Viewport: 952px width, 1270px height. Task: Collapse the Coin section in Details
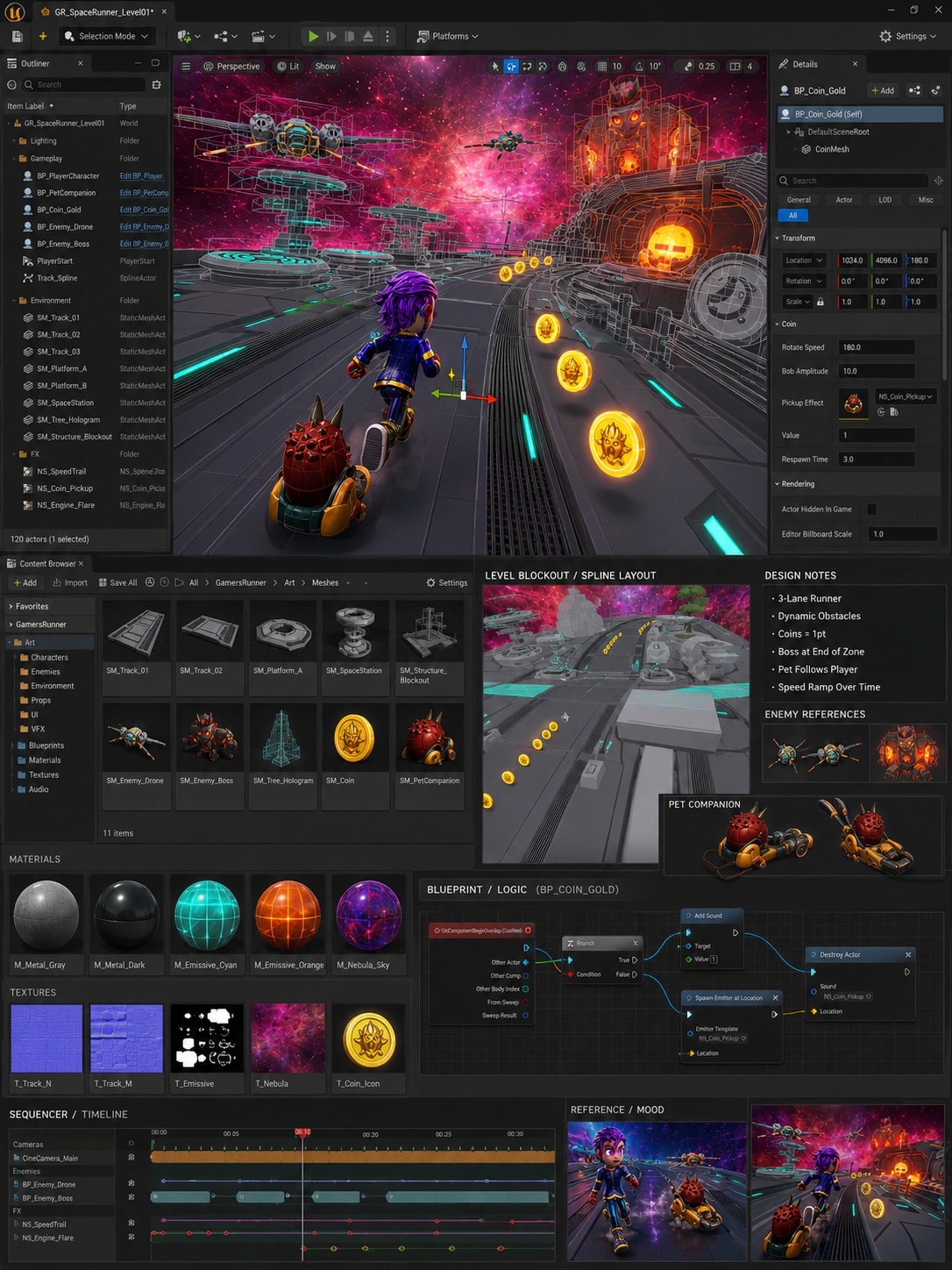[778, 325]
